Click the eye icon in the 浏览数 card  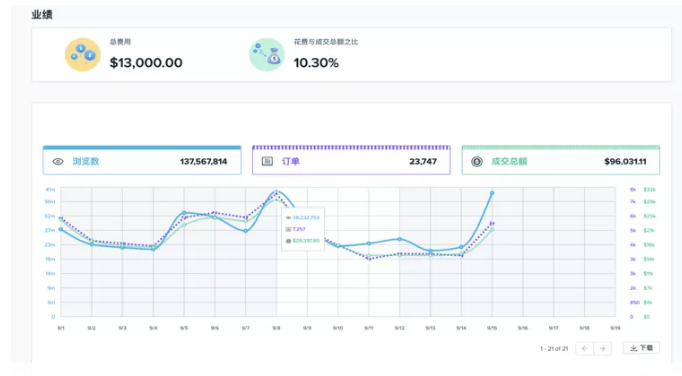(58, 161)
